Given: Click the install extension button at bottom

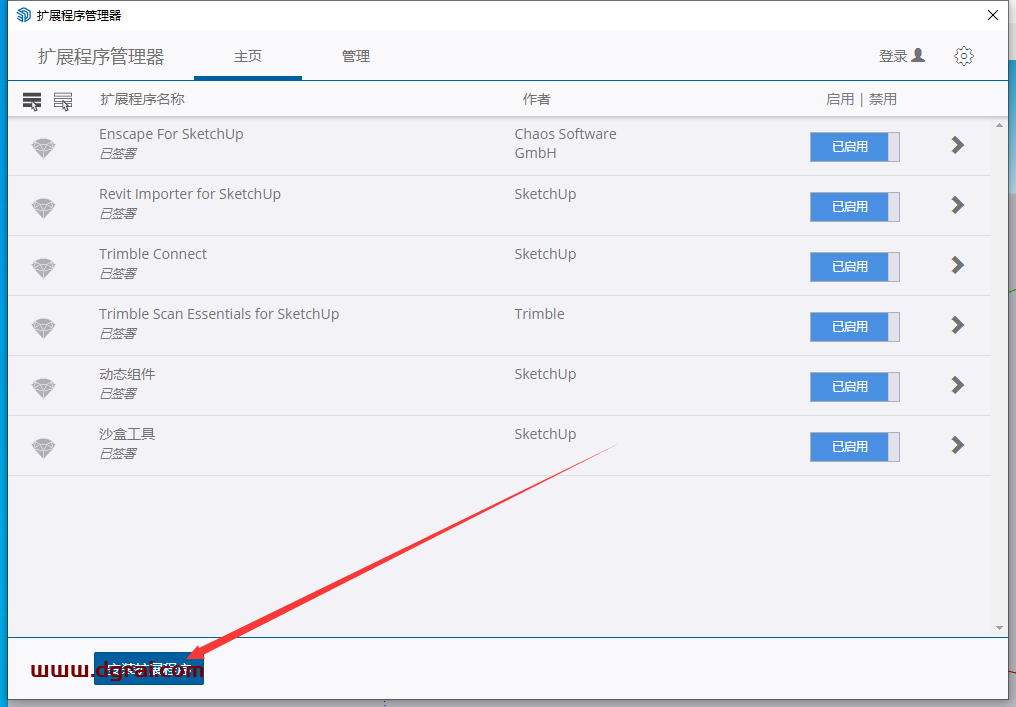Looking at the screenshot, I should point(149,668).
